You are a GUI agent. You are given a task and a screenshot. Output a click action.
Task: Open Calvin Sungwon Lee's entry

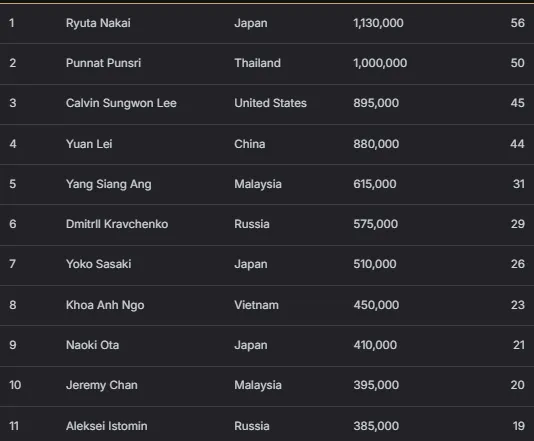click(121, 103)
